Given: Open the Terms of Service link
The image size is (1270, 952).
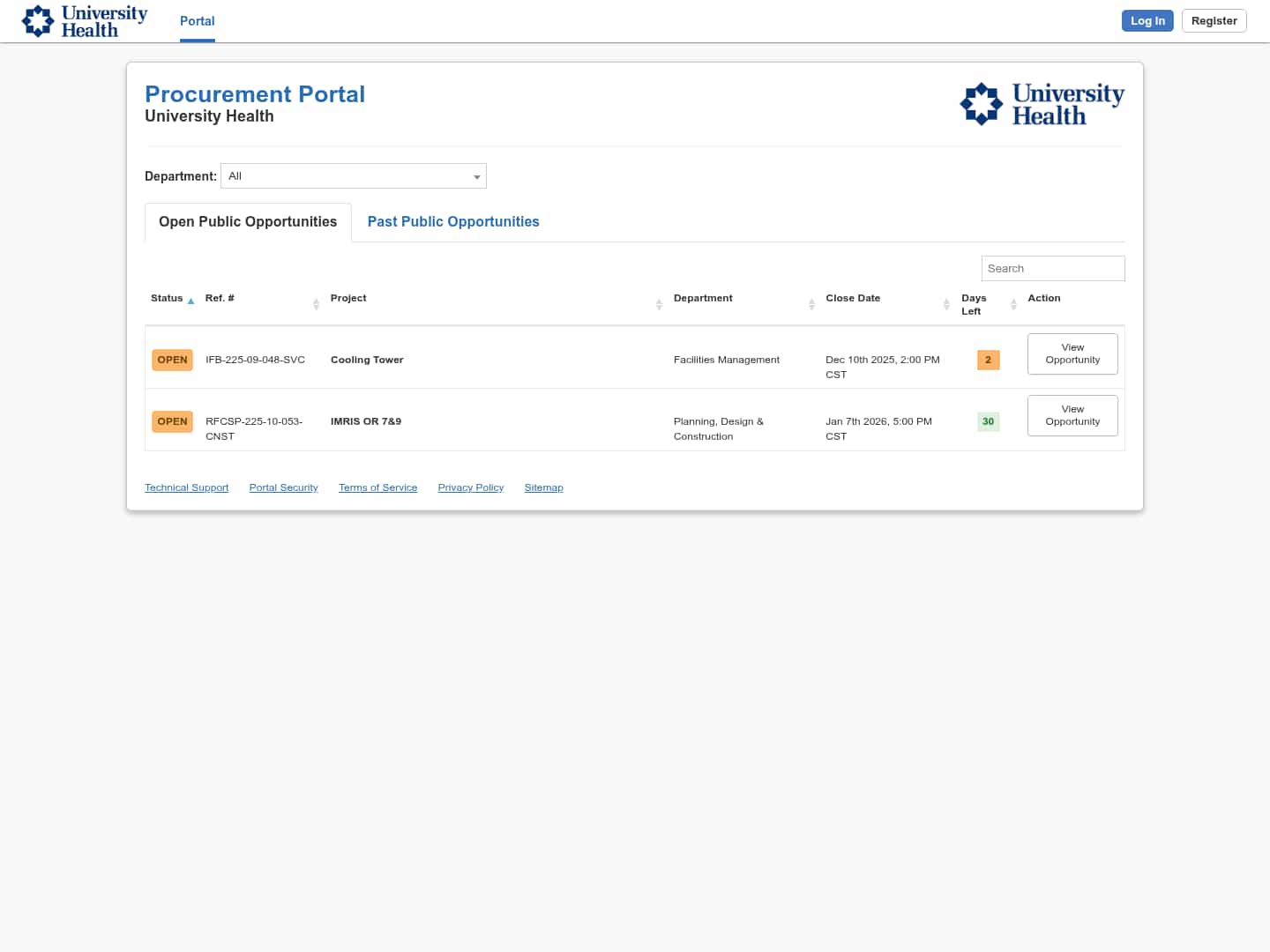Looking at the screenshot, I should 377,487.
